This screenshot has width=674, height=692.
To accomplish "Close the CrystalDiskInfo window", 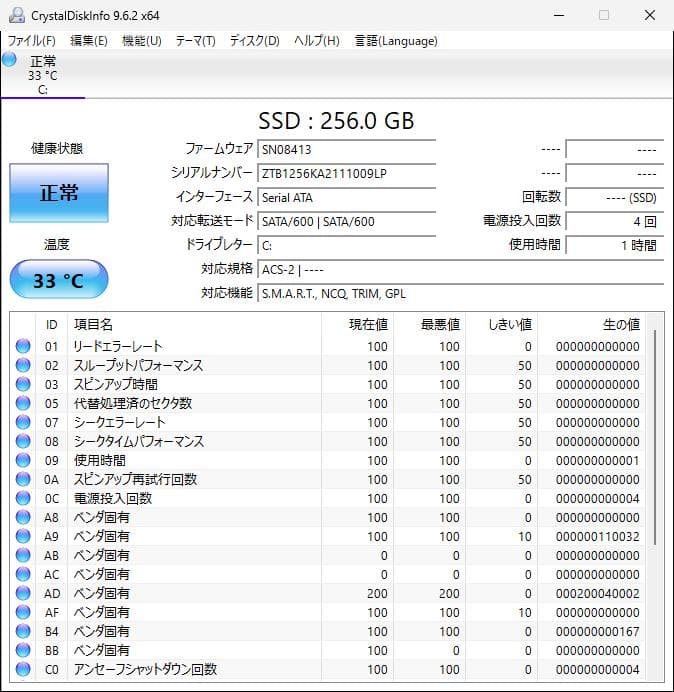I will [650, 15].
